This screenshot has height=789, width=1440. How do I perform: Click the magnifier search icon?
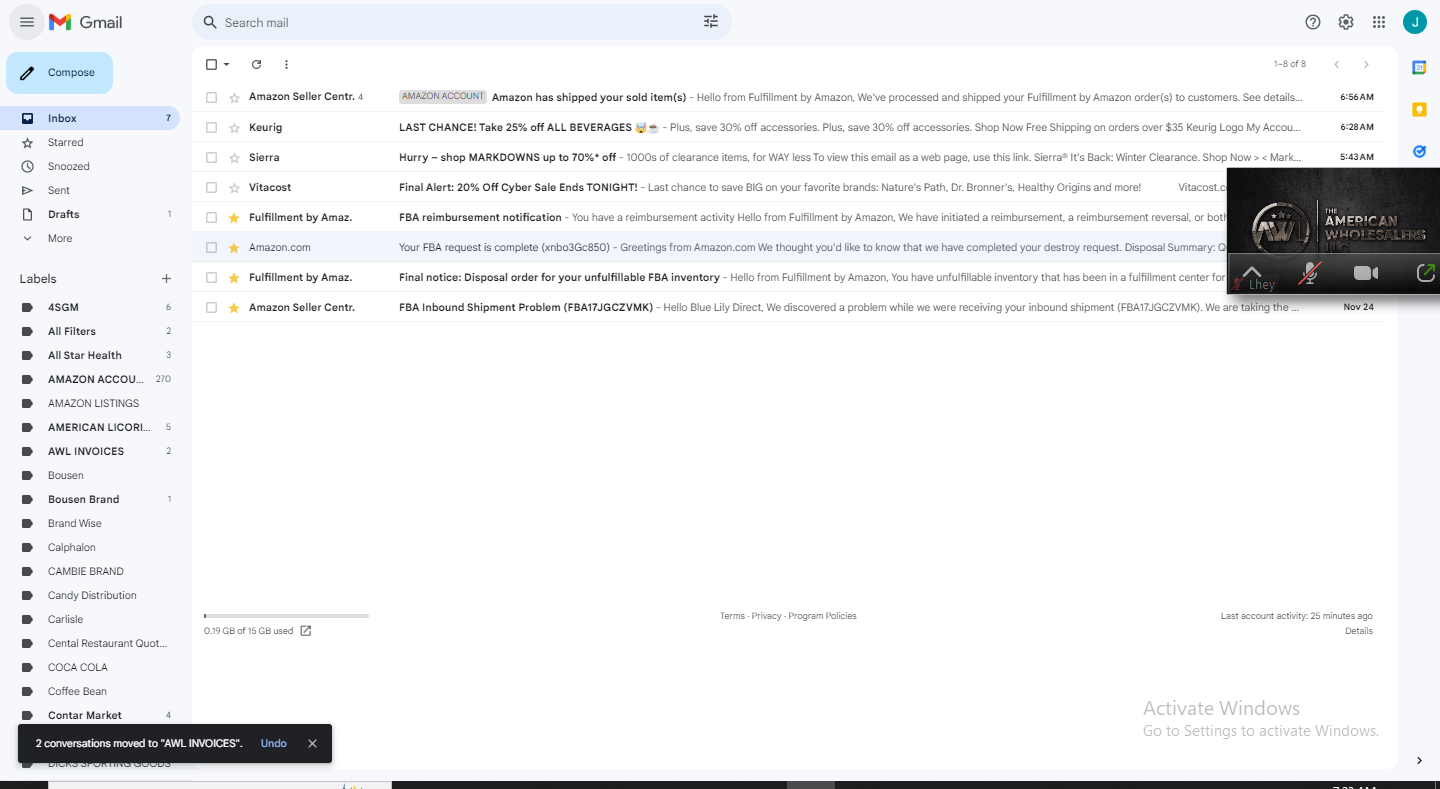pyautogui.click(x=210, y=22)
